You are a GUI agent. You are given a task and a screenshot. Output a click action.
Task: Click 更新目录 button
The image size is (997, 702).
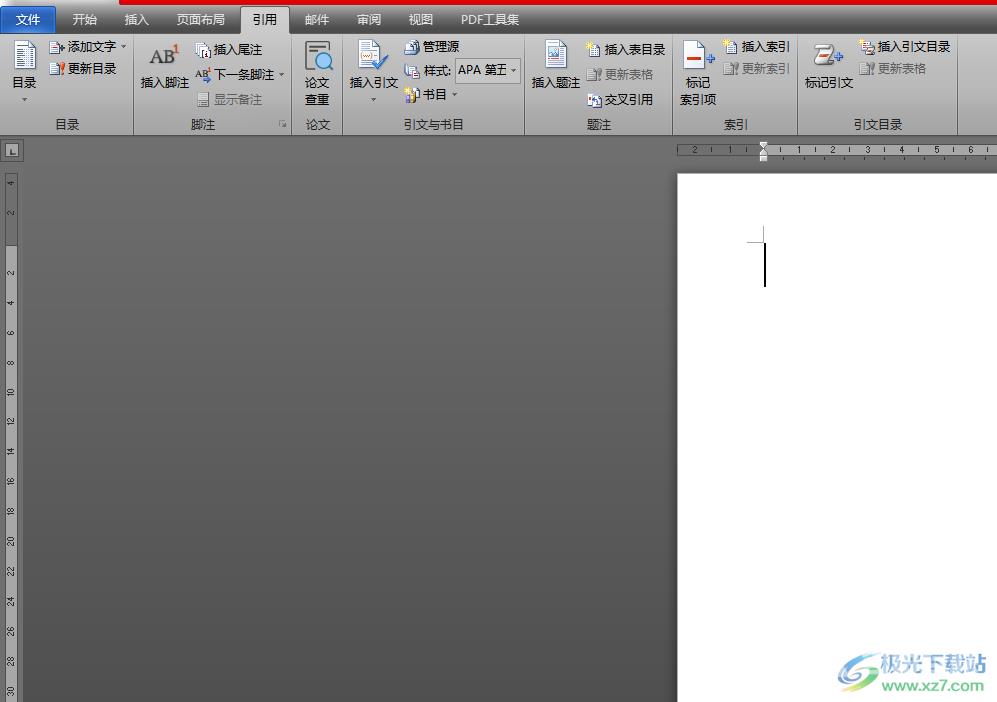point(83,69)
